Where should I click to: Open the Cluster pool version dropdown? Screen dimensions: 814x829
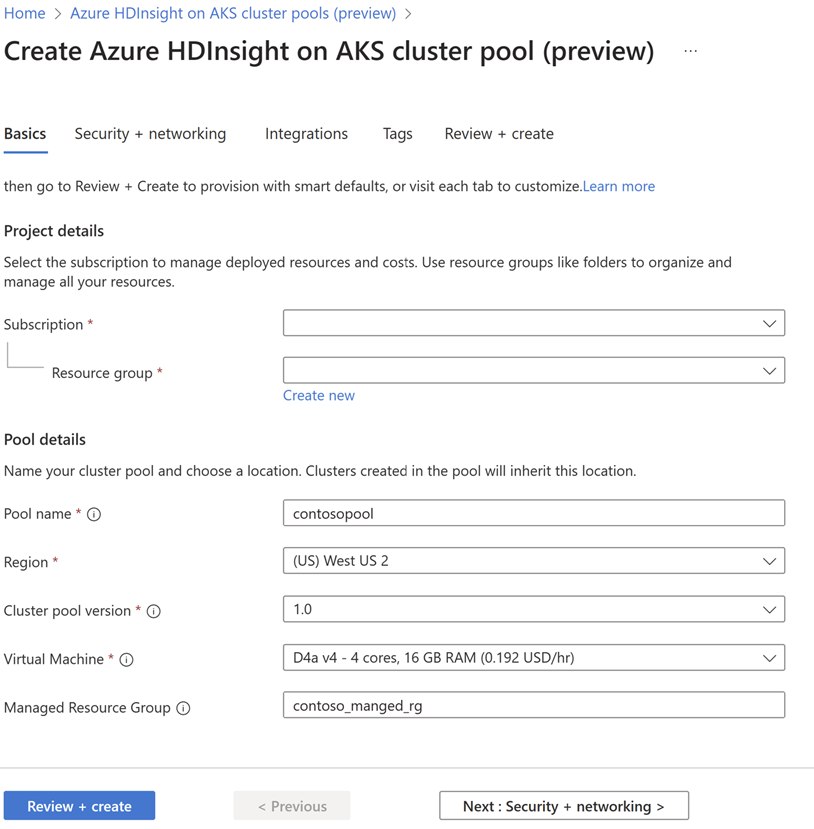coord(533,609)
